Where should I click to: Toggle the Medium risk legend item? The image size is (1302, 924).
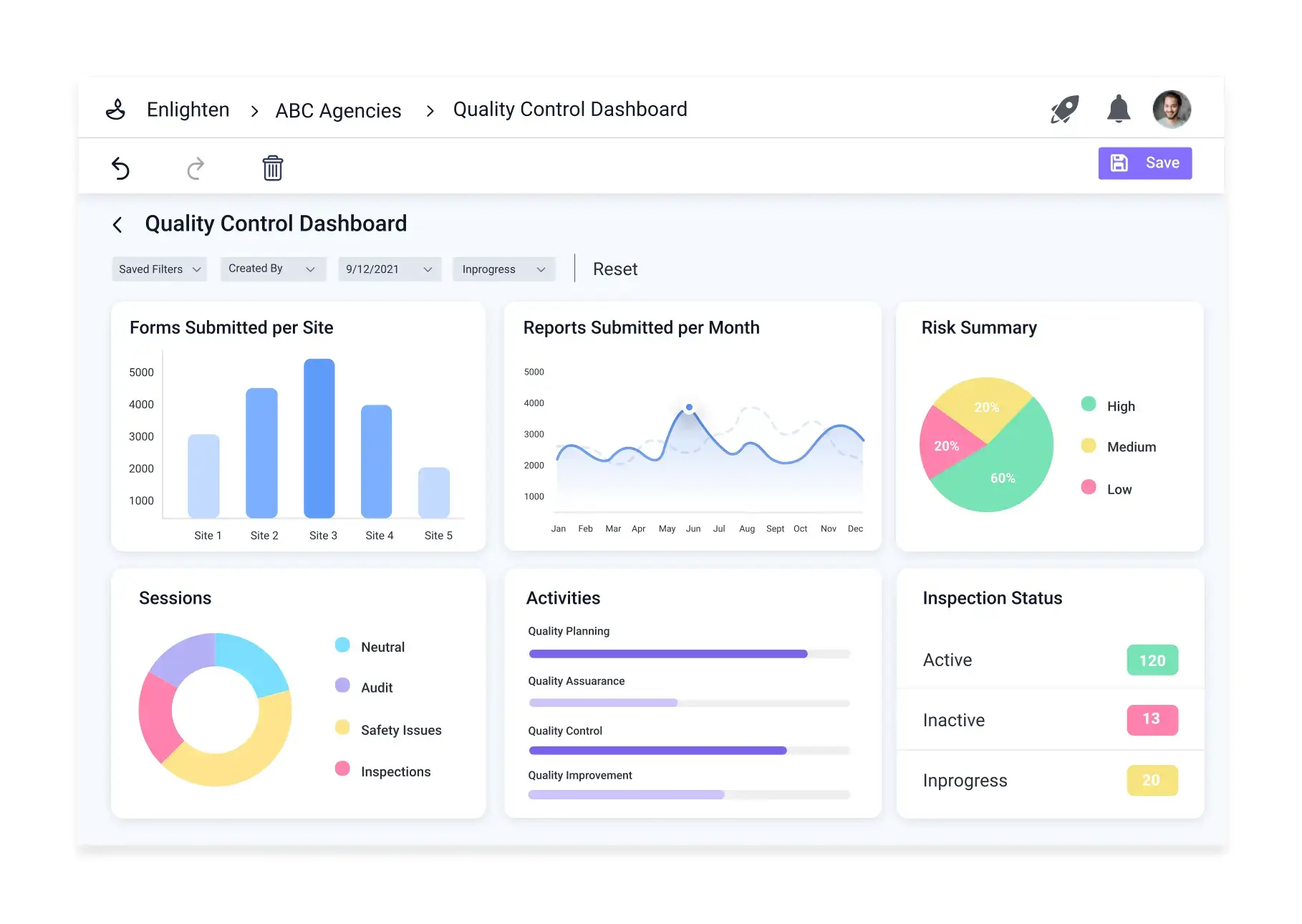(x=1089, y=446)
